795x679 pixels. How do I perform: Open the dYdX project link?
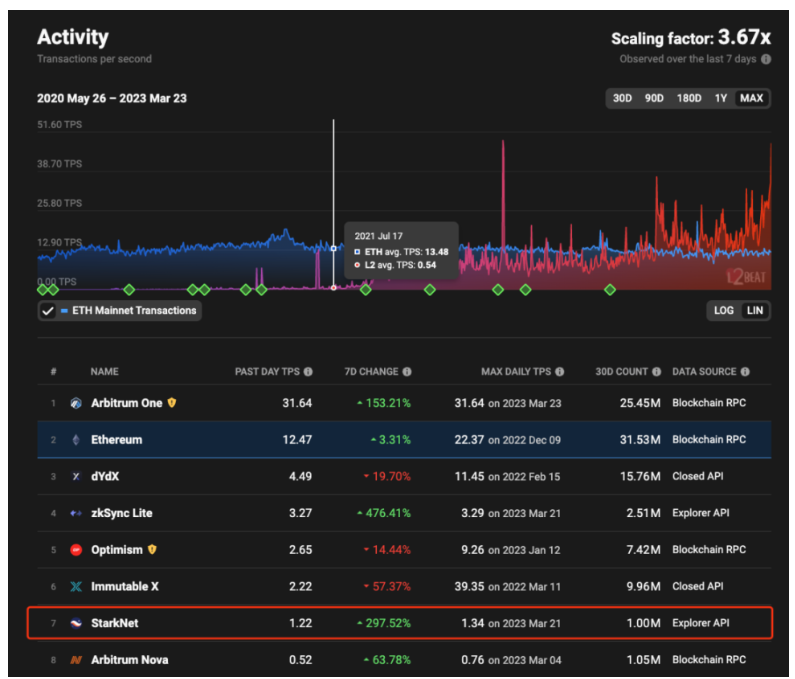pos(105,477)
